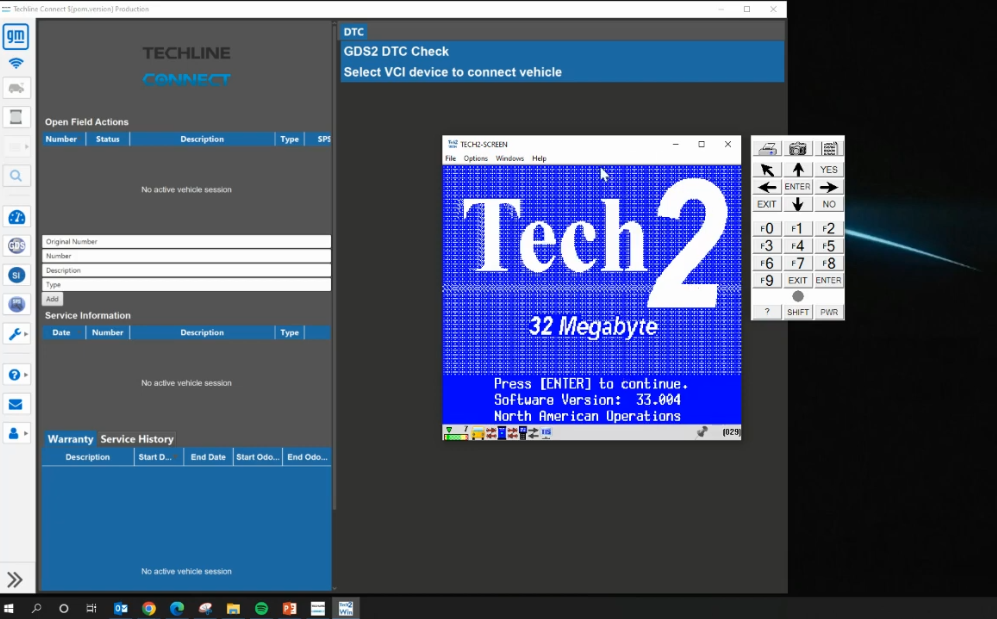Image resolution: width=997 pixels, height=619 pixels.
Task: Open the magnifier search icon in sidebar
Action: tap(16, 176)
